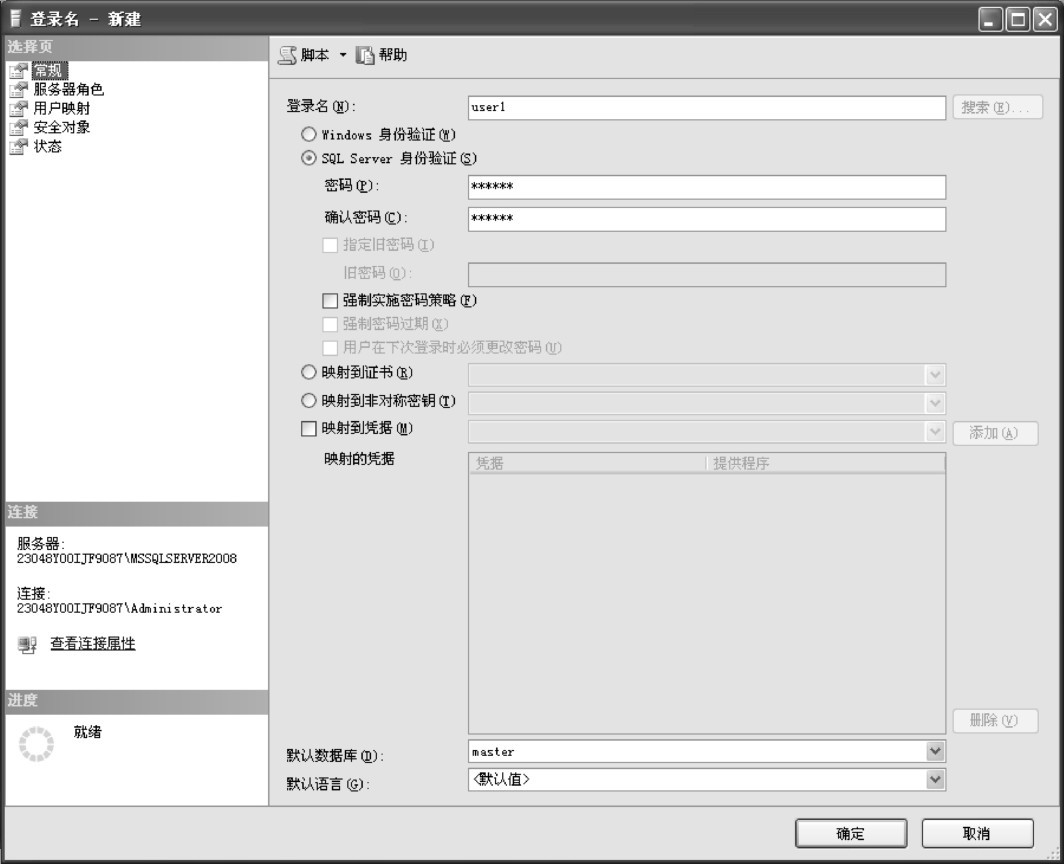Click the 登录名 field containing user1
Screen dimensions: 1064x864
[706, 107]
